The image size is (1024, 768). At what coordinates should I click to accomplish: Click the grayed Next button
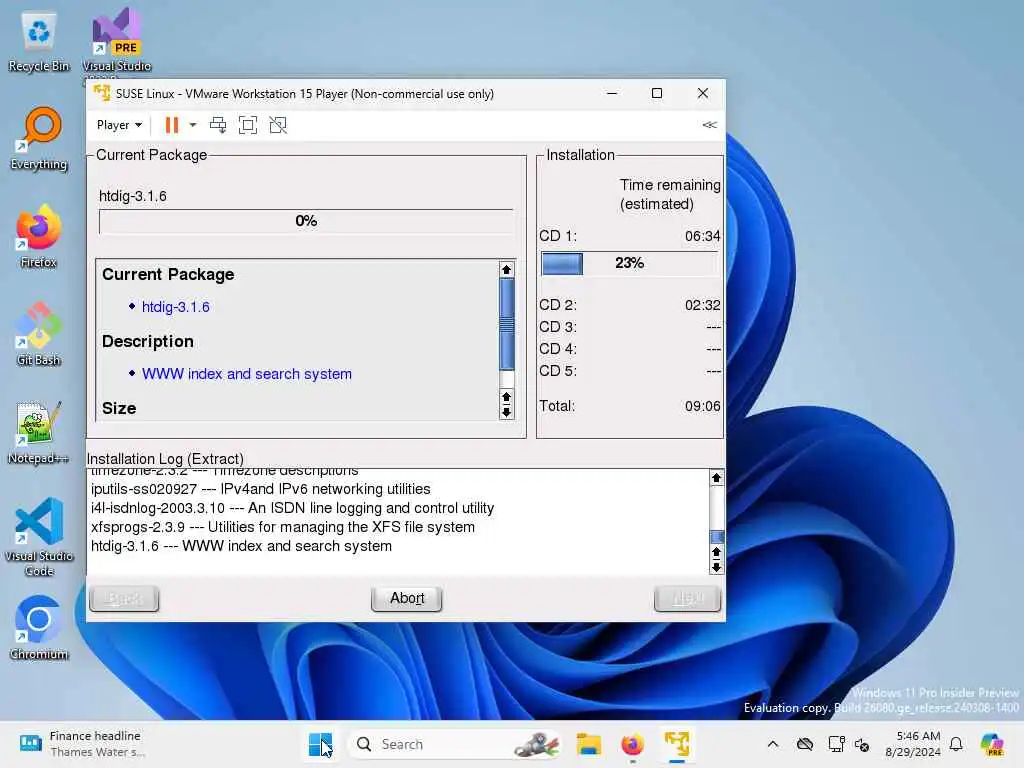click(x=687, y=598)
